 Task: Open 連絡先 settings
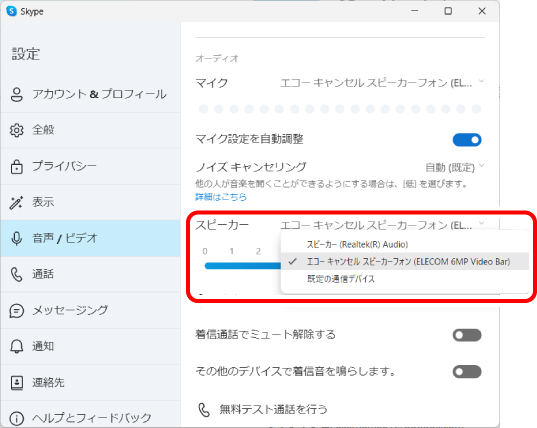[90, 382]
